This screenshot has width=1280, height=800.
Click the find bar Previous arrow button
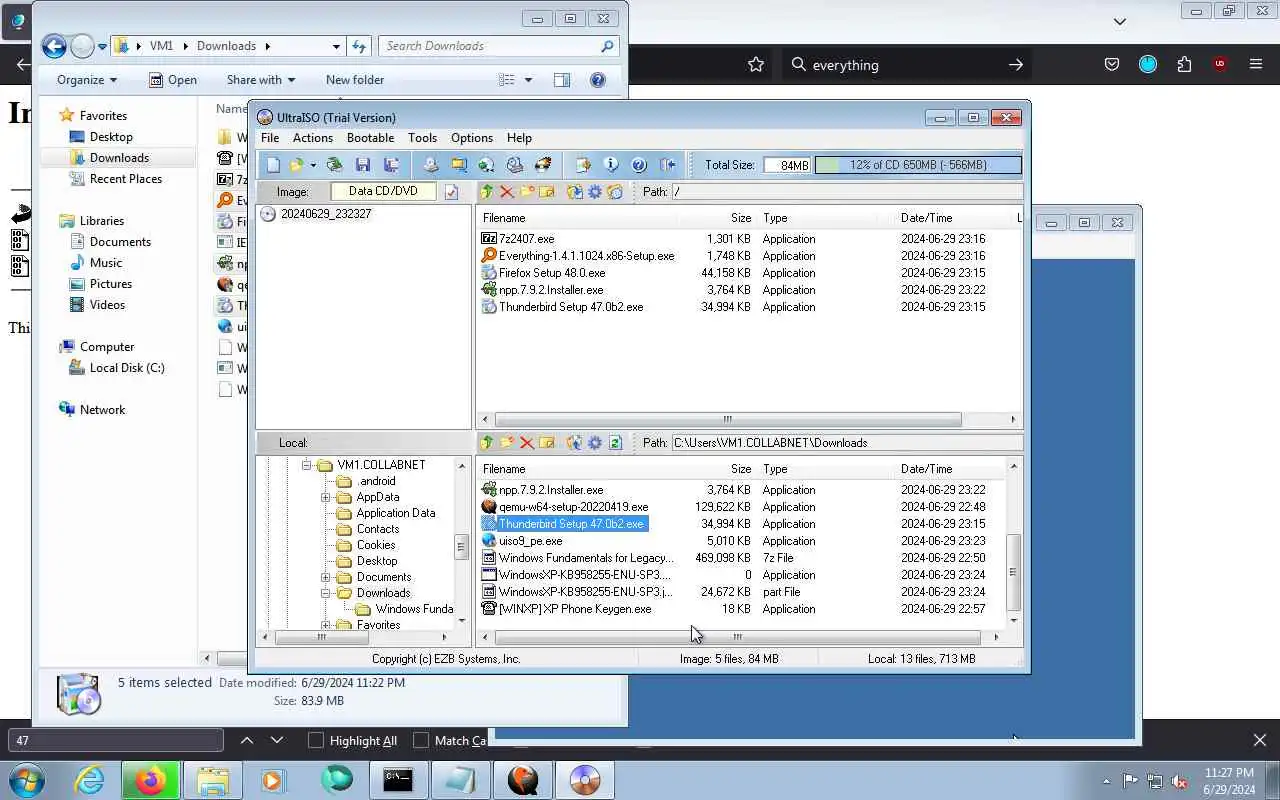click(x=246, y=740)
